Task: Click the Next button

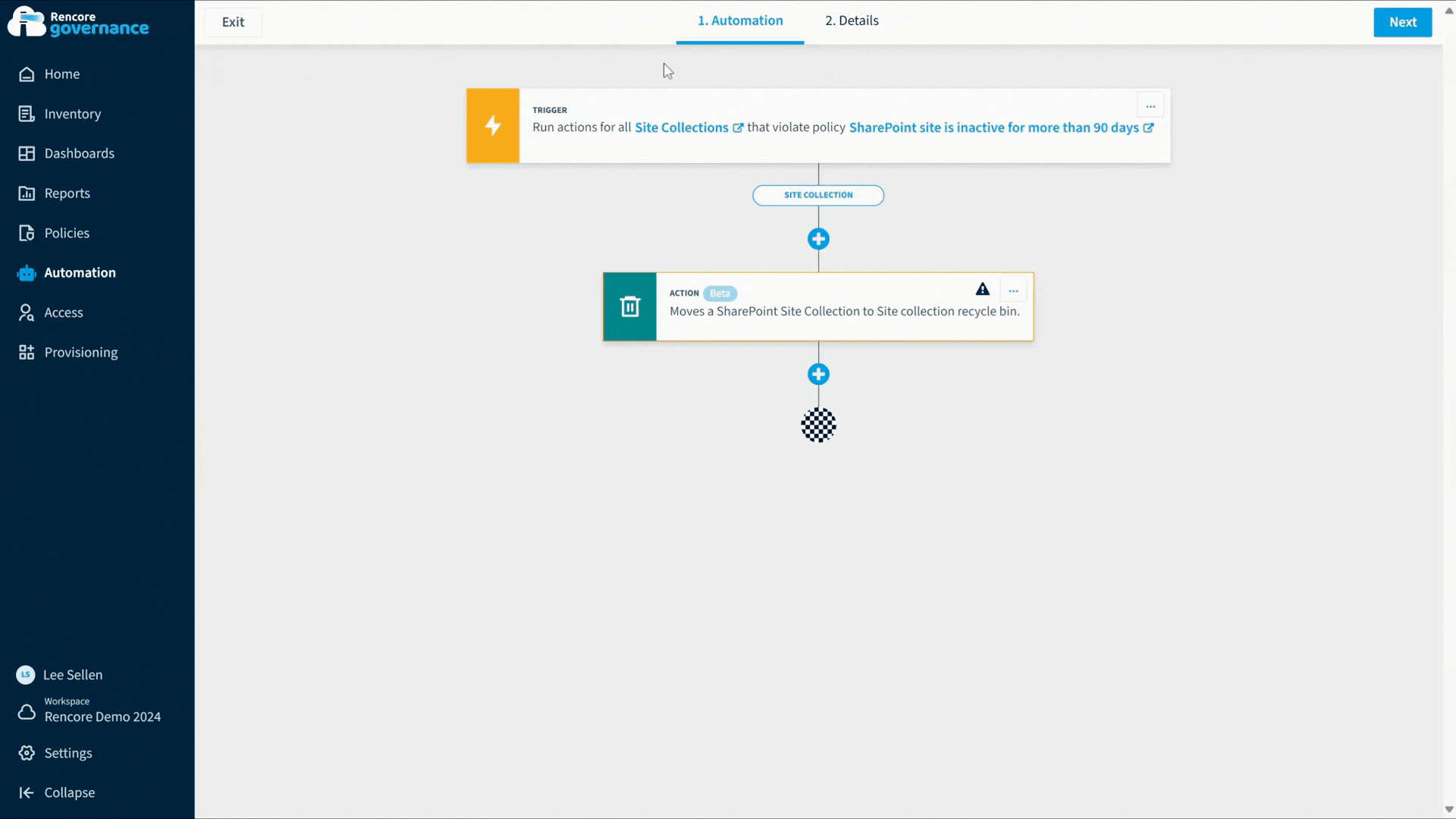Action: 1402,22
